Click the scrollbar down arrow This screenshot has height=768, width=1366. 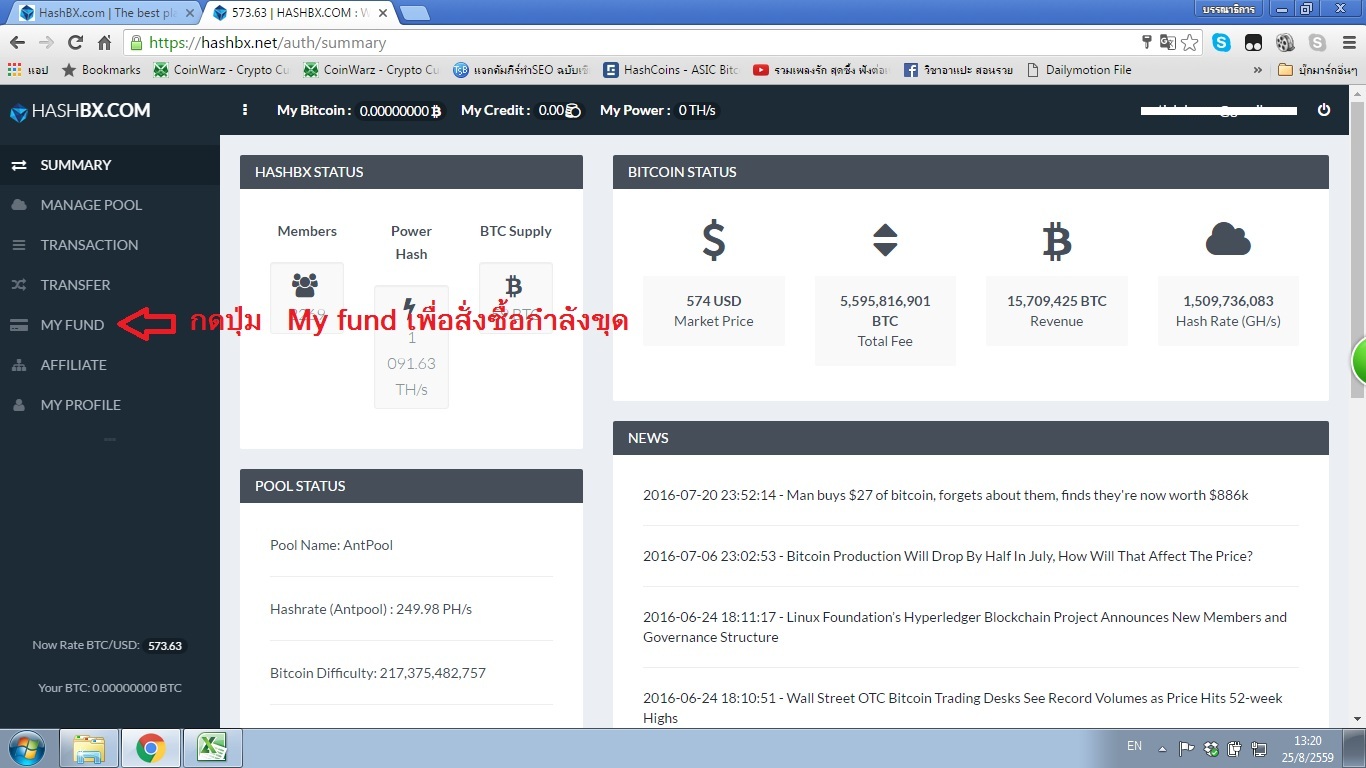point(1357,719)
